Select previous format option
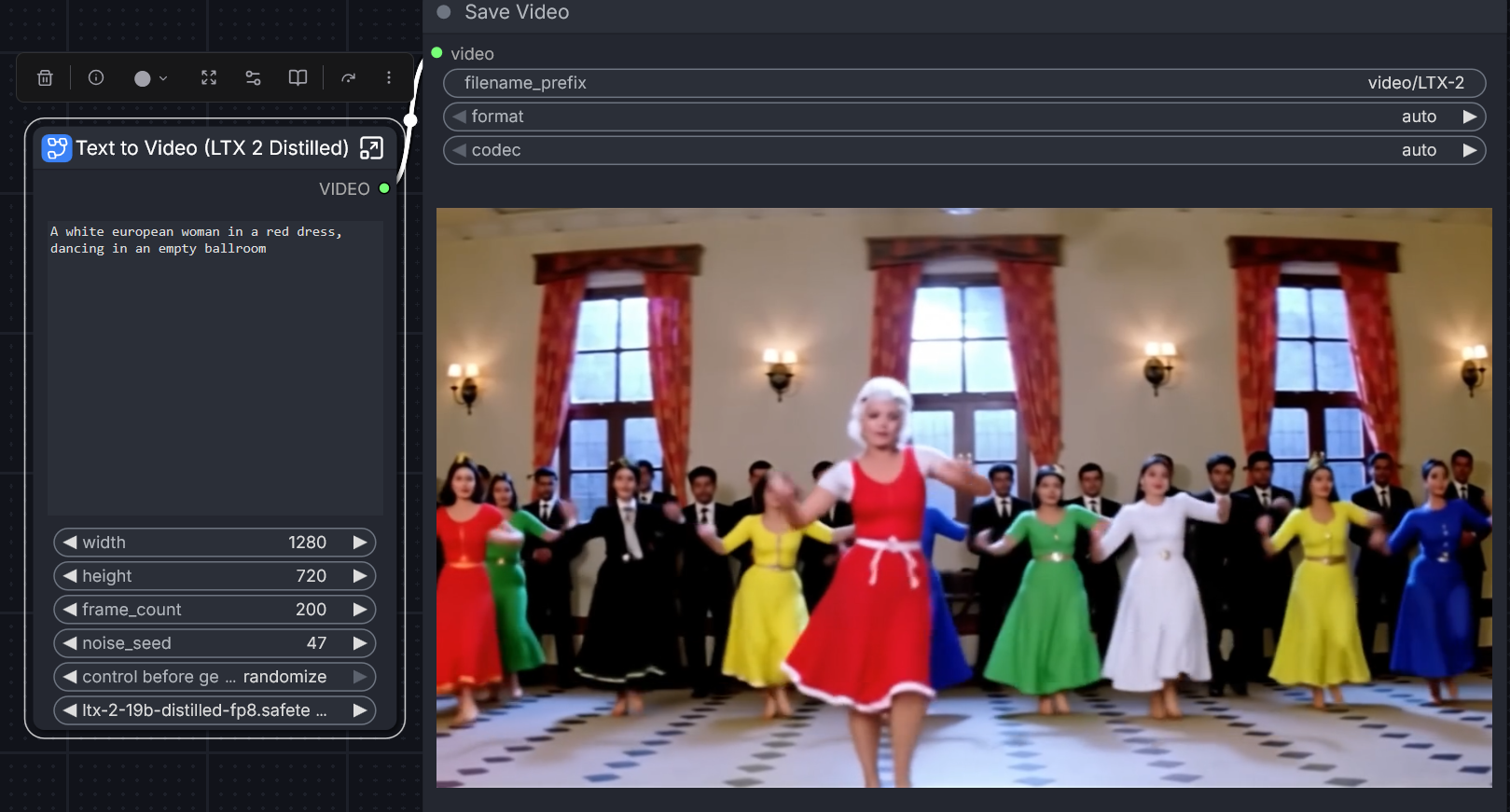Screen dimensions: 1510x812 tap(459, 117)
